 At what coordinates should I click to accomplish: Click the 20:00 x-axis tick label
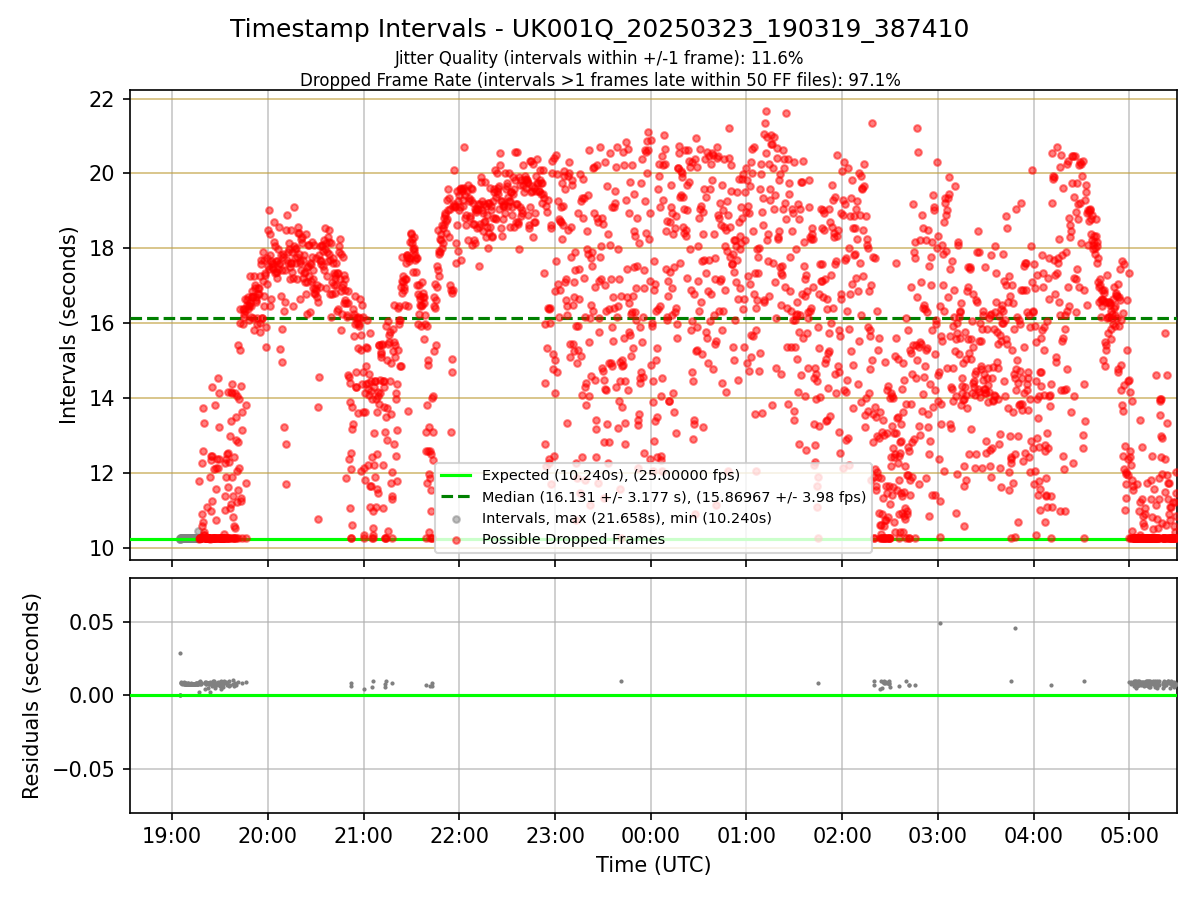coord(268,835)
